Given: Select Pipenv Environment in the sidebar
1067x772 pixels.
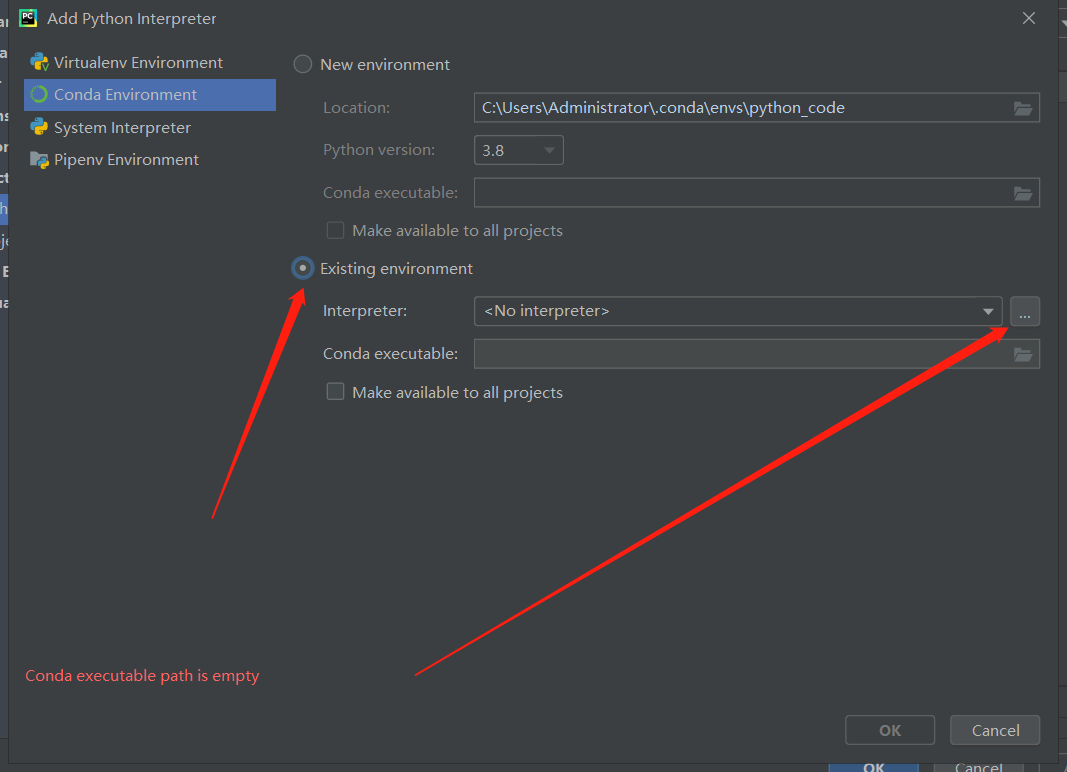Looking at the screenshot, I should click(x=150, y=159).
